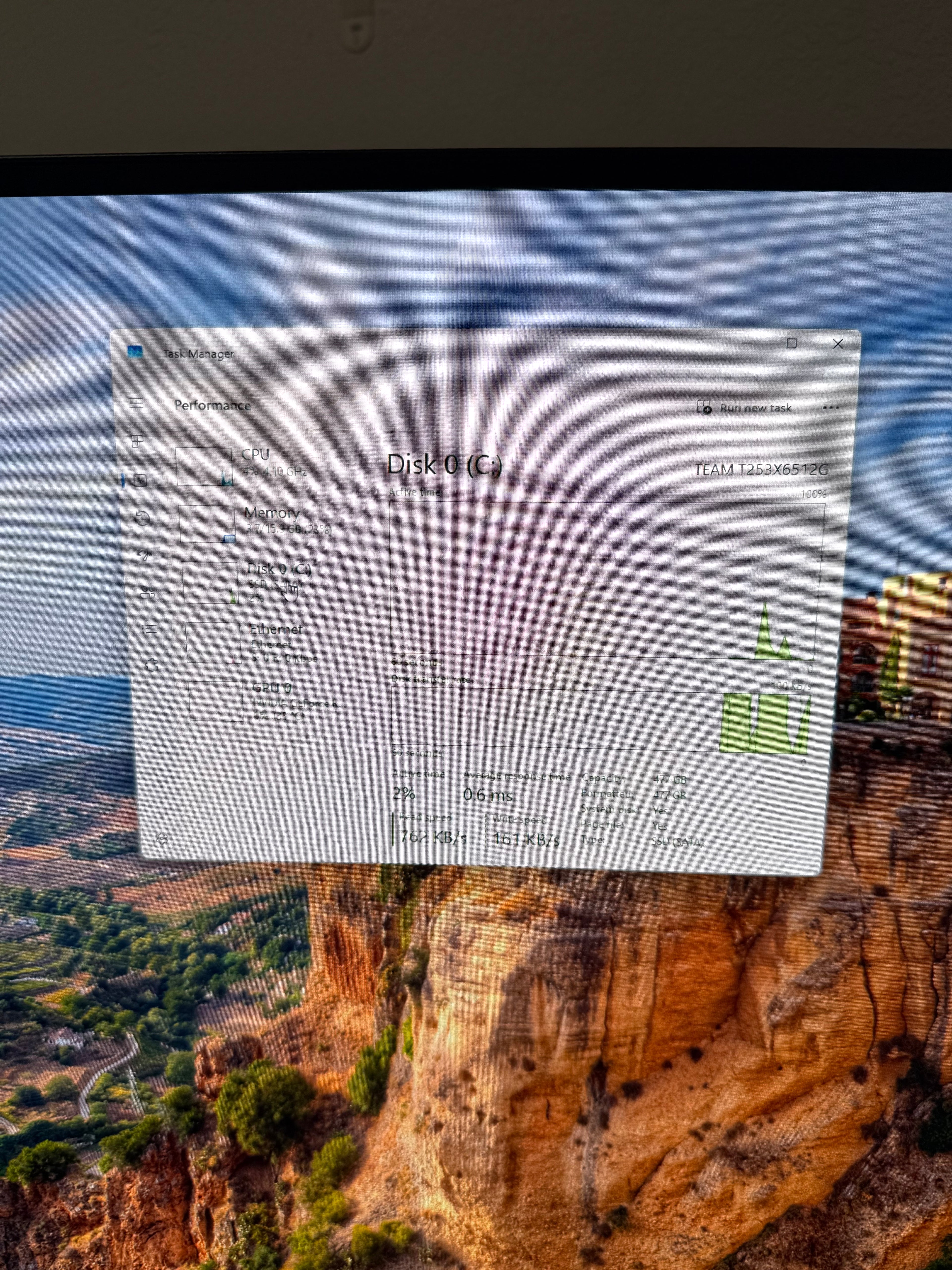Minimize the Task Manager window
This screenshot has height=1270, width=952.
pyautogui.click(x=746, y=343)
